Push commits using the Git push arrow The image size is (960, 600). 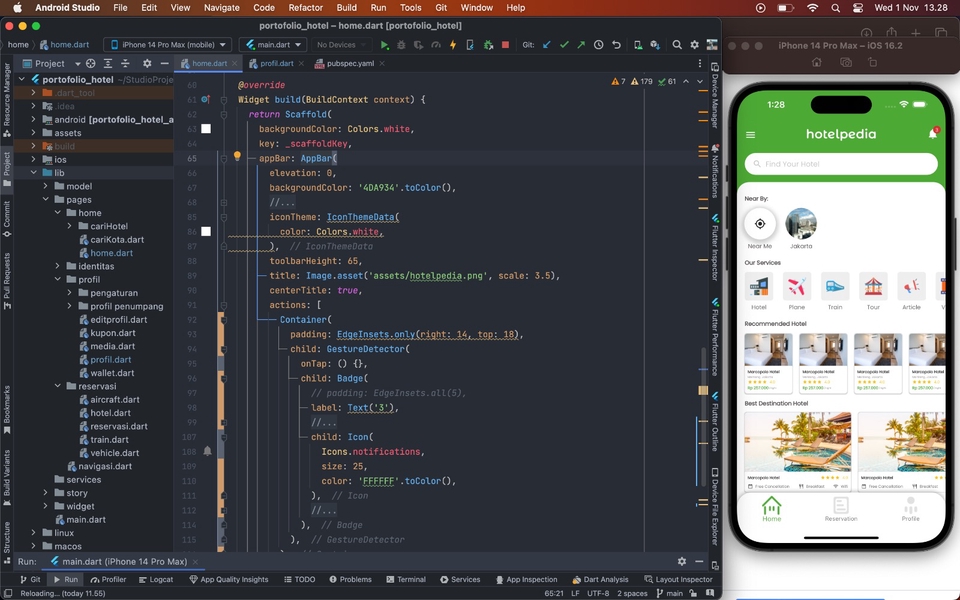(581, 44)
